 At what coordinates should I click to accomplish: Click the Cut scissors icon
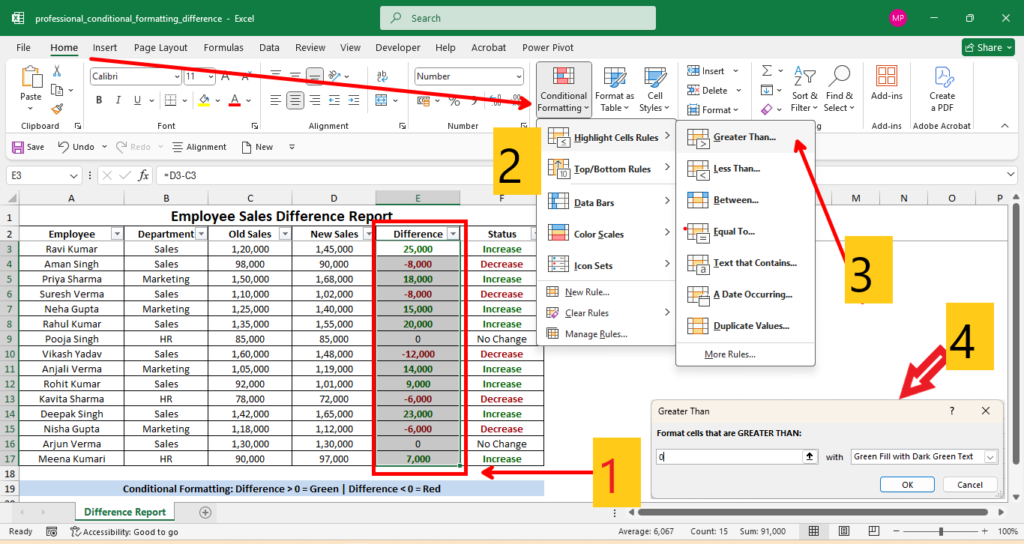(57, 71)
